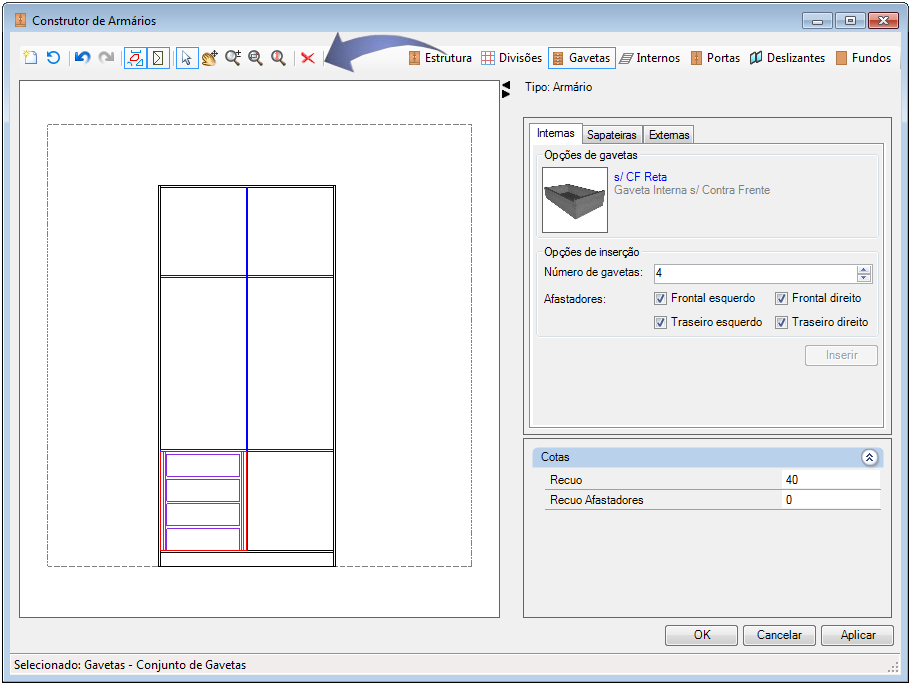Open the Estrutura section

[440, 58]
